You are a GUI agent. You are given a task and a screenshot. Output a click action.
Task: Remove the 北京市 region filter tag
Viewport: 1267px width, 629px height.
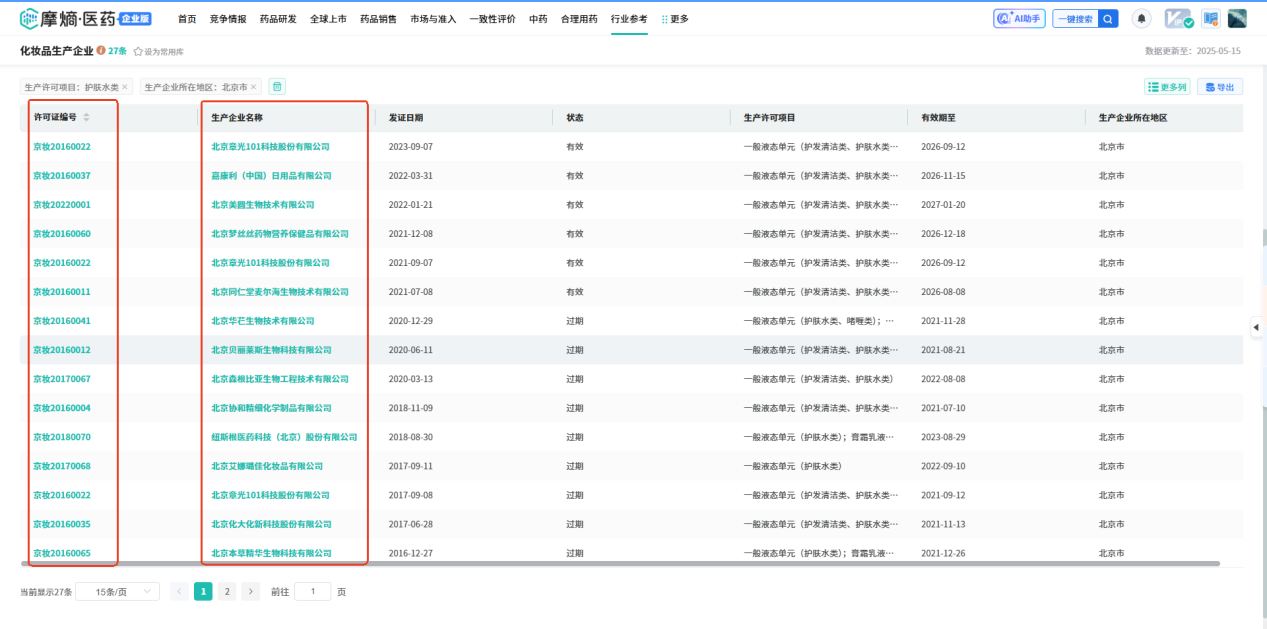coord(253,87)
